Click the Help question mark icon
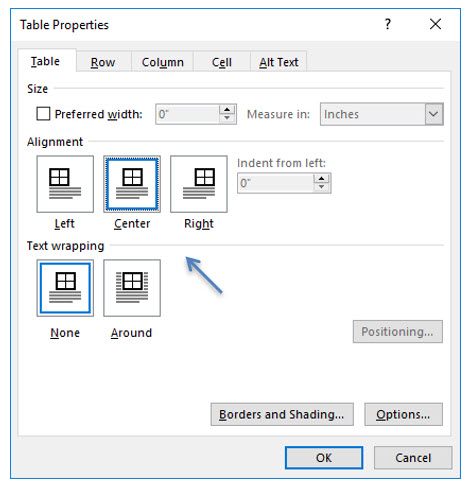 pyautogui.click(x=387, y=24)
